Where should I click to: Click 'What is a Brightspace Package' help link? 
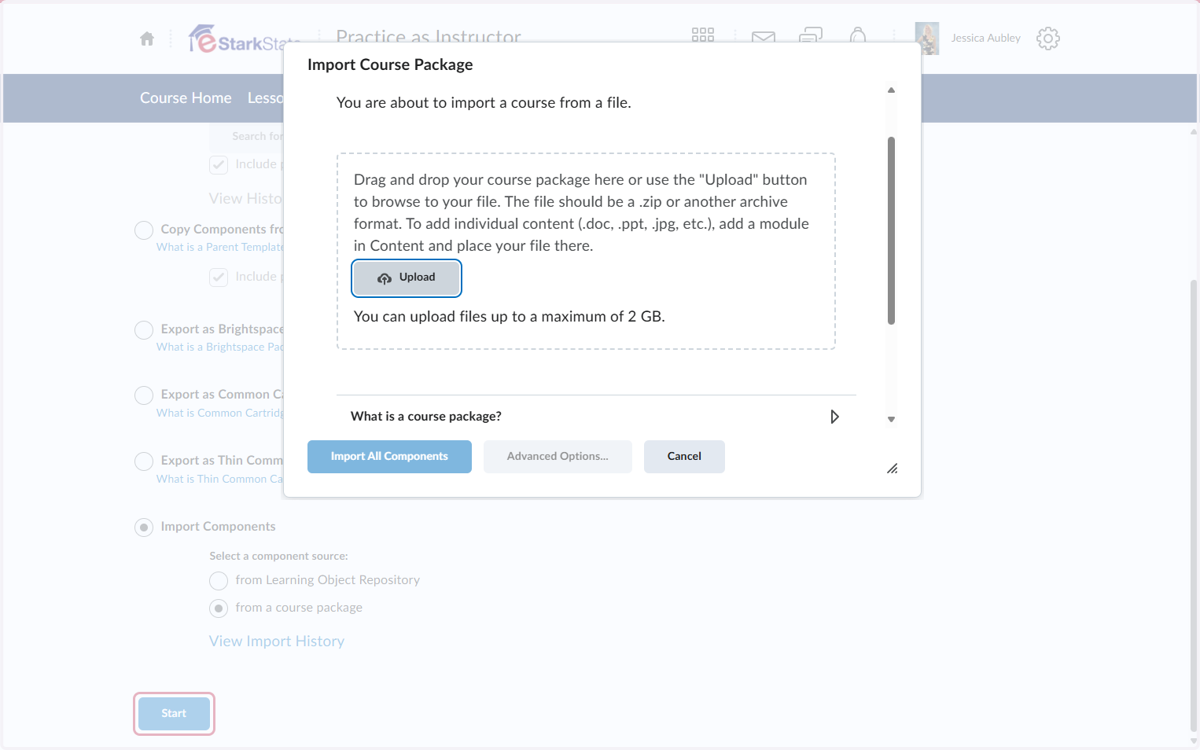pos(220,347)
